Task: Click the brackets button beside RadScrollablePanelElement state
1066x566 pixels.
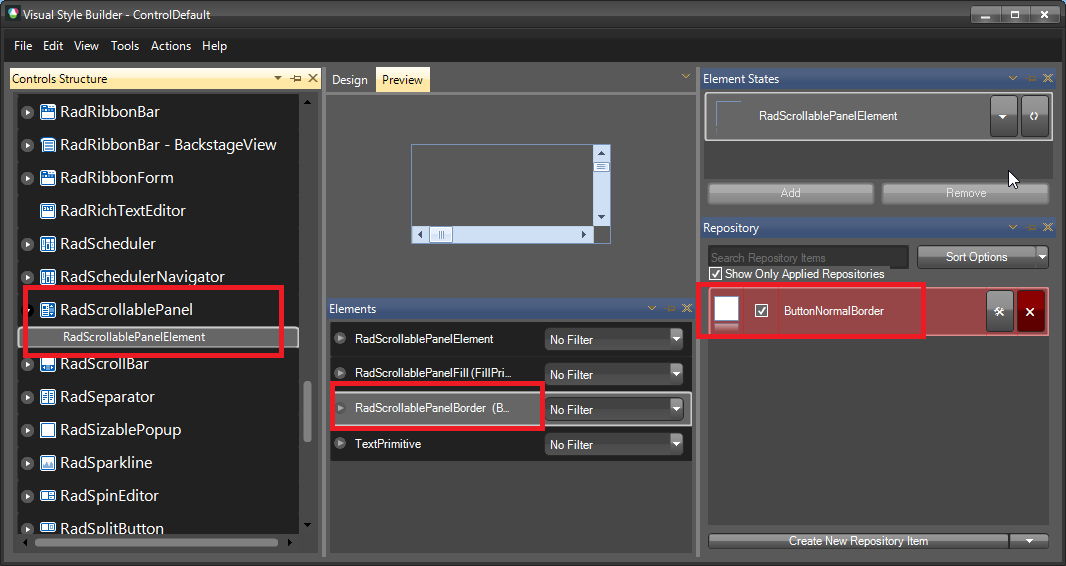Action: point(1034,116)
